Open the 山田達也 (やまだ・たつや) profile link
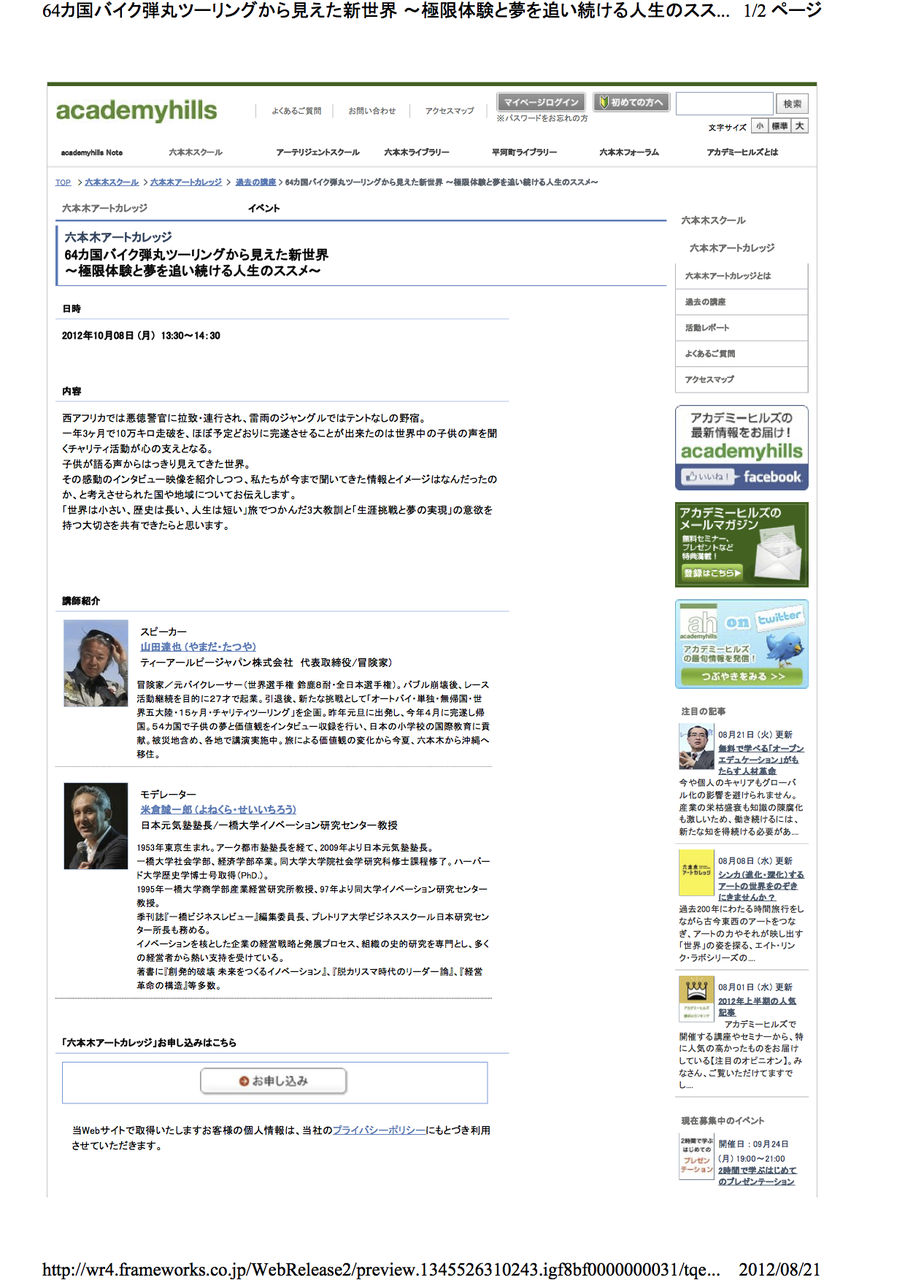The width and height of the screenshot is (905, 1280). click(x=198, y=647)
